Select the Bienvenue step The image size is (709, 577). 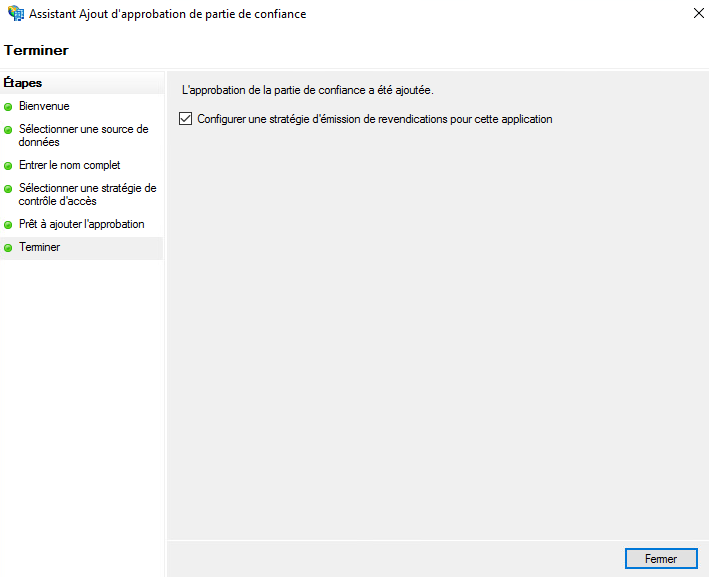point(44,106)
